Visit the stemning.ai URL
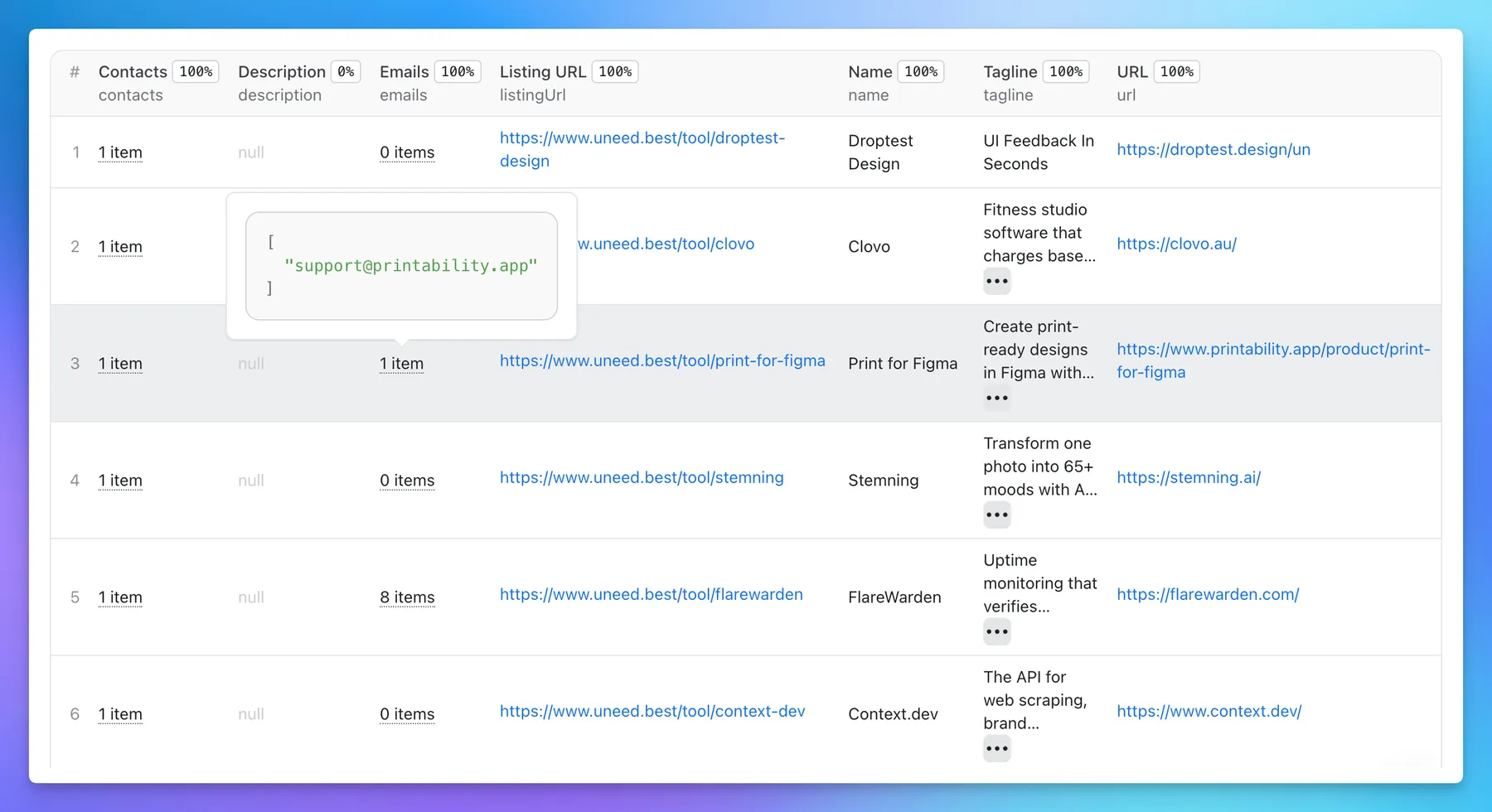The width and height of the screenshot is (1492, 812). (x=1188, y=477)
